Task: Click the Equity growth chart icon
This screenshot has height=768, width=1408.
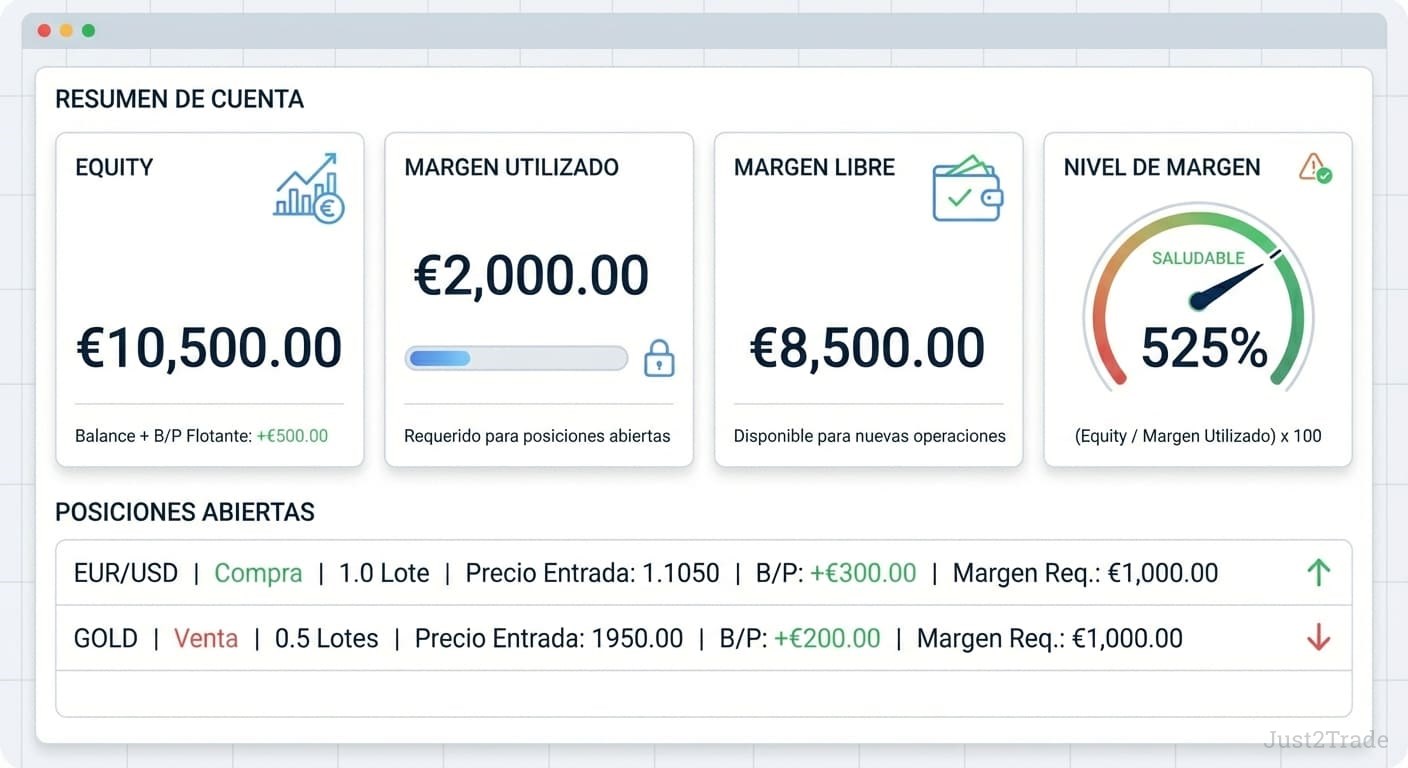Action: tap(308, 188)
